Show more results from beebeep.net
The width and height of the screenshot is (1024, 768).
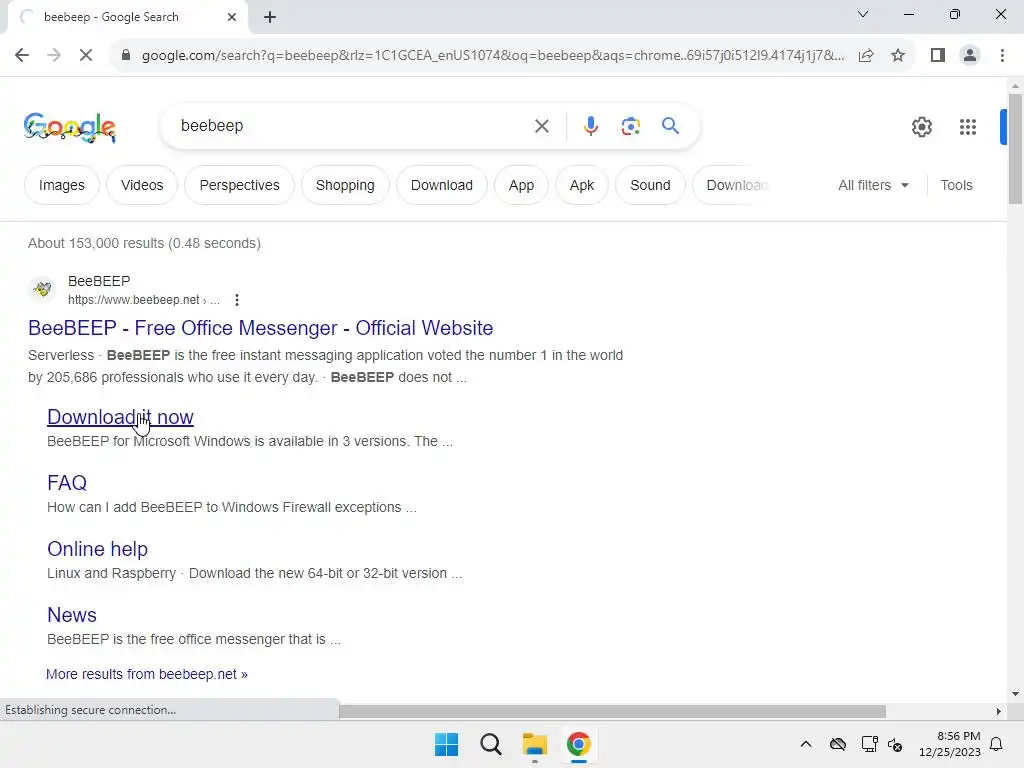point(147,674)
